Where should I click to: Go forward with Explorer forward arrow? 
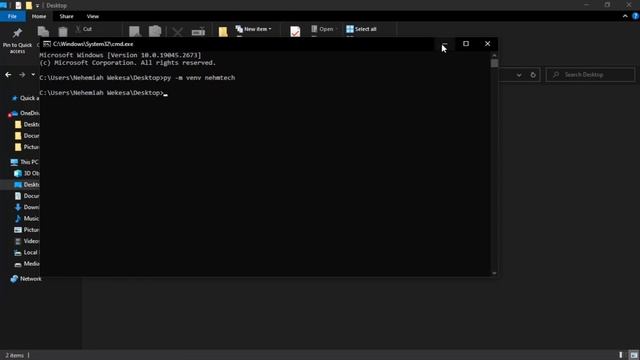pyautogui.click(x=22, y=75)
